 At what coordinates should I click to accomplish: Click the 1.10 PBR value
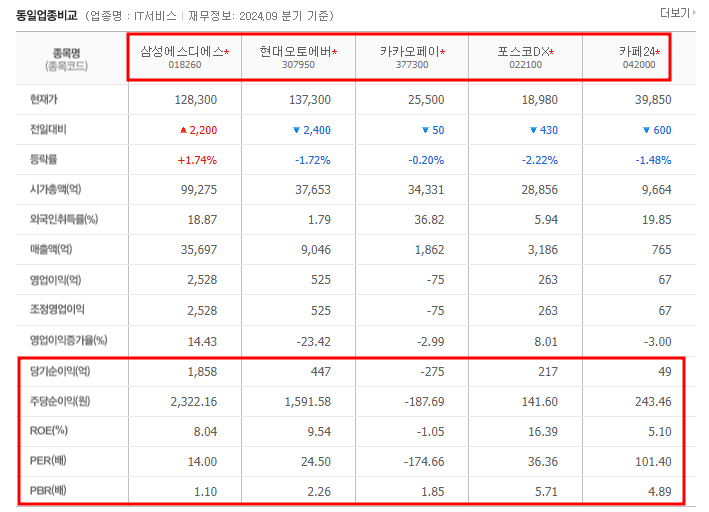(x=205, y=492)
